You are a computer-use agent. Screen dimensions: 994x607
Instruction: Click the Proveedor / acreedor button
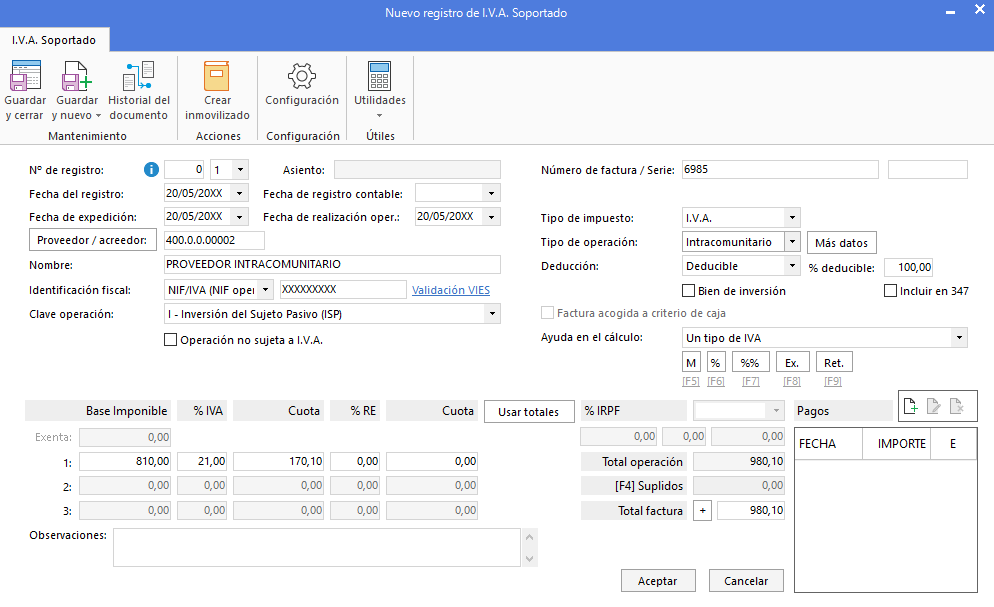click(x=93, y=240)
